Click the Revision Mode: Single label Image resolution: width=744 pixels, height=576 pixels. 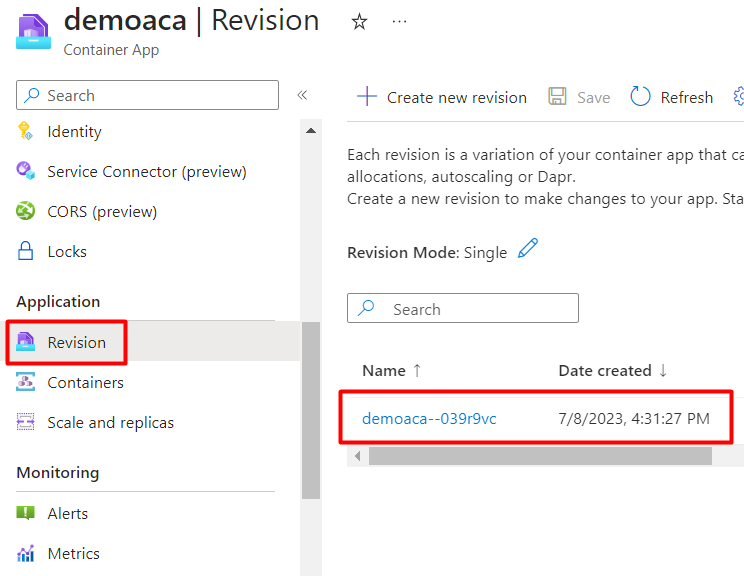[x=427, y=252]
